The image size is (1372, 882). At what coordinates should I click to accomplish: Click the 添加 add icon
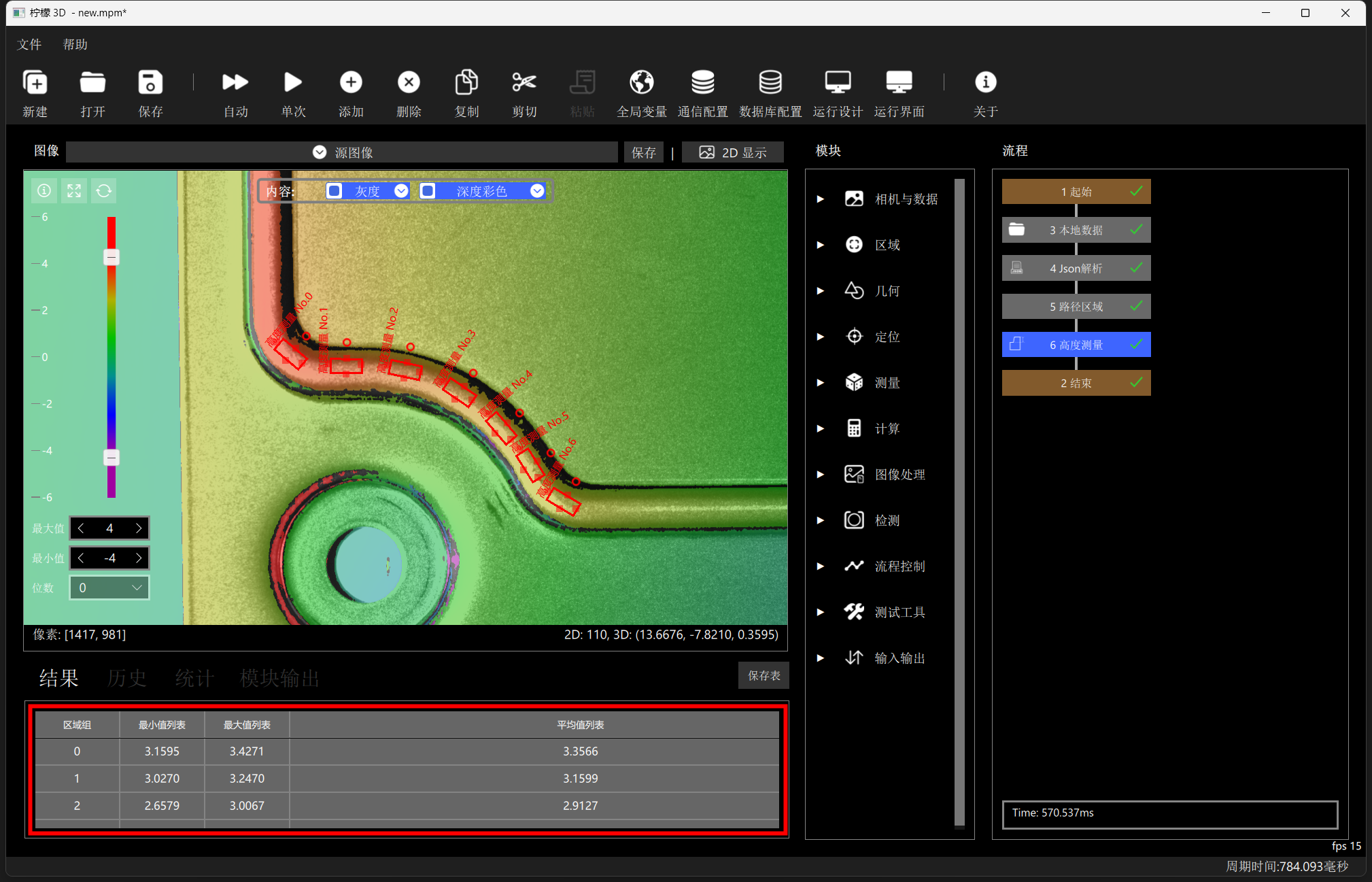[x=351, y=82]
